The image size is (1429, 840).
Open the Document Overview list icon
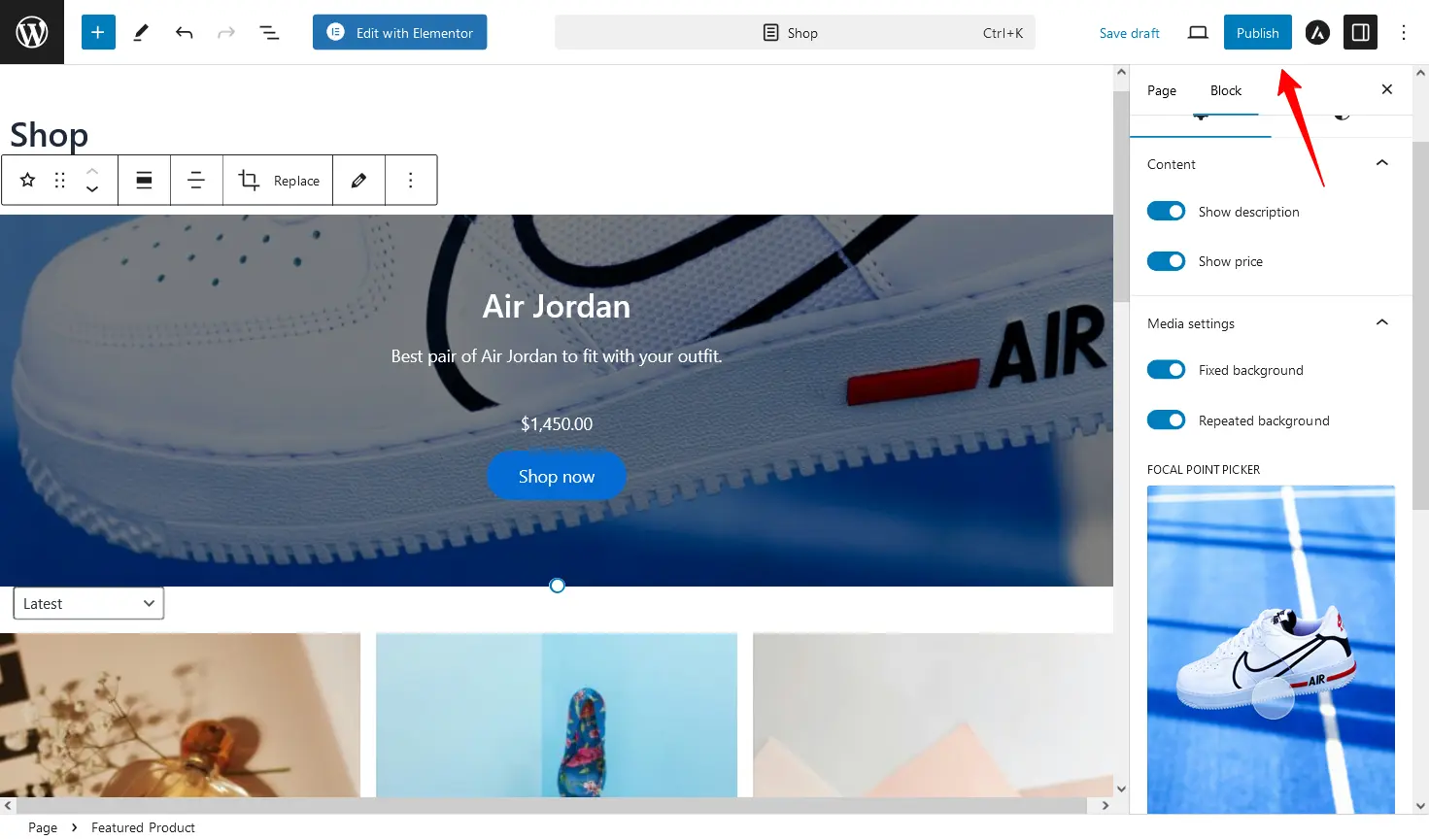269,32
